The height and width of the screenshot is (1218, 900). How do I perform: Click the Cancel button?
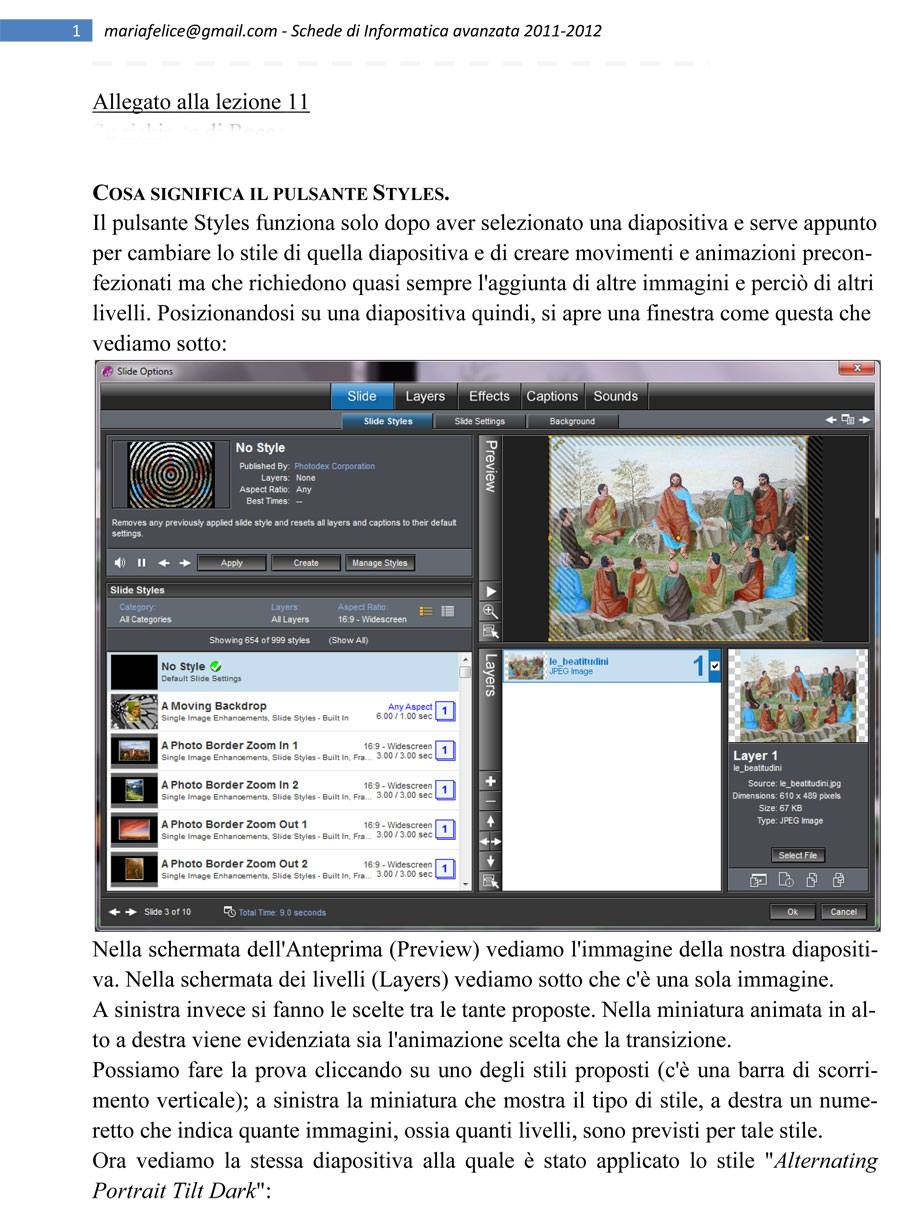(x=844, y=912)
